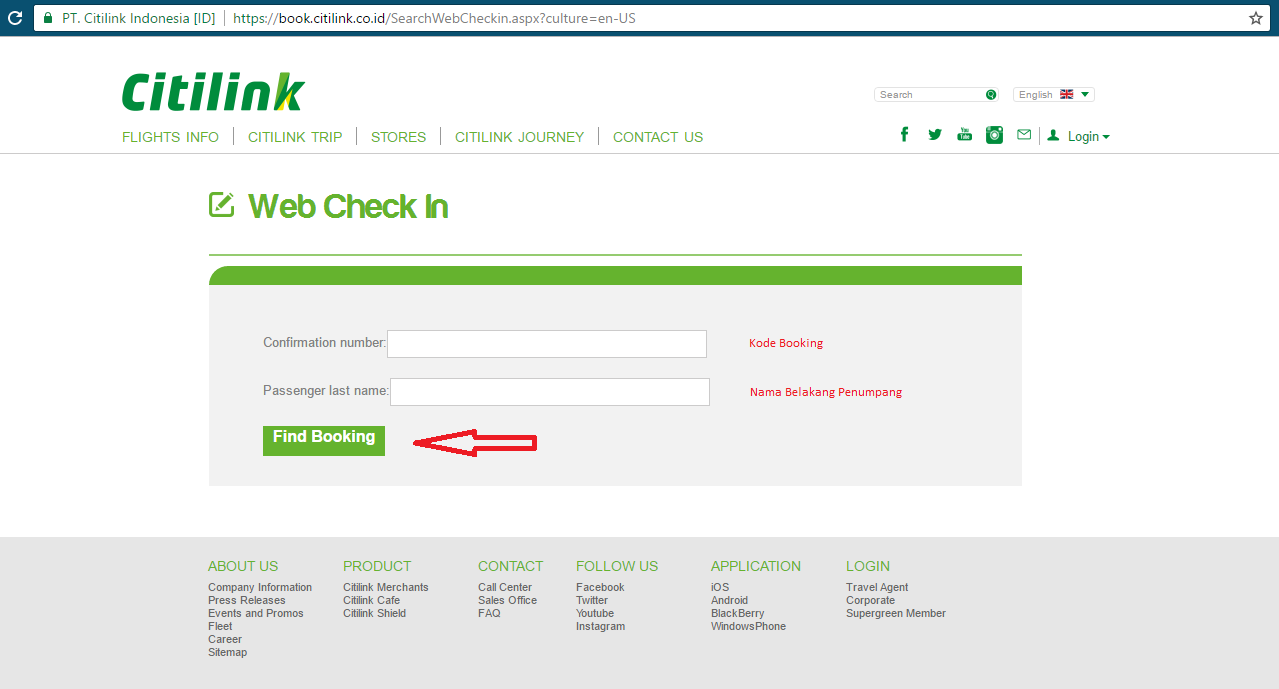Open the FAQ page under Contact

489,613
